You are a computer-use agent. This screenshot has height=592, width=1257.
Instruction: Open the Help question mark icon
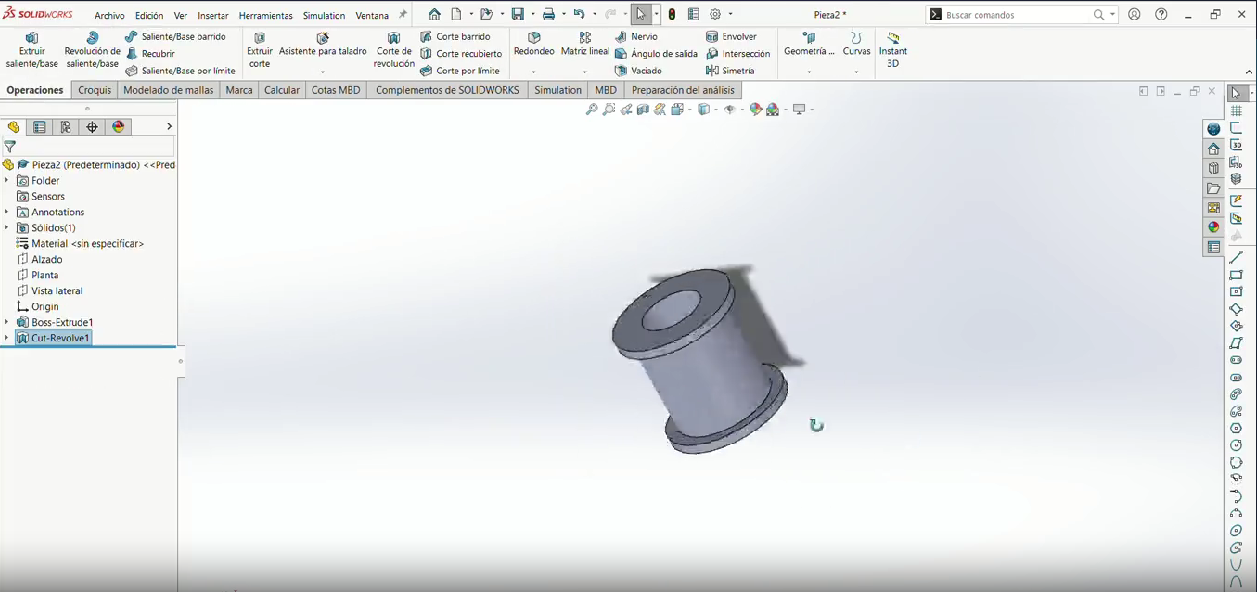tap(1161, 15)
